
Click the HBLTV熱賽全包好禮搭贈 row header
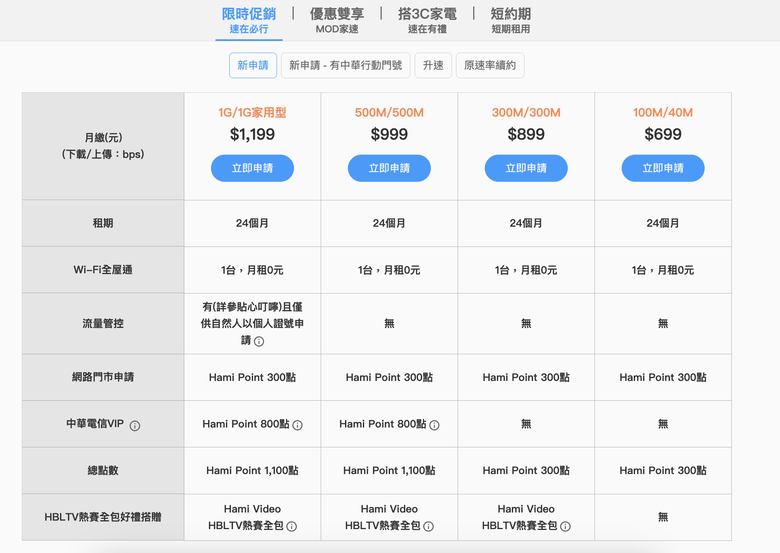point(103,517)
